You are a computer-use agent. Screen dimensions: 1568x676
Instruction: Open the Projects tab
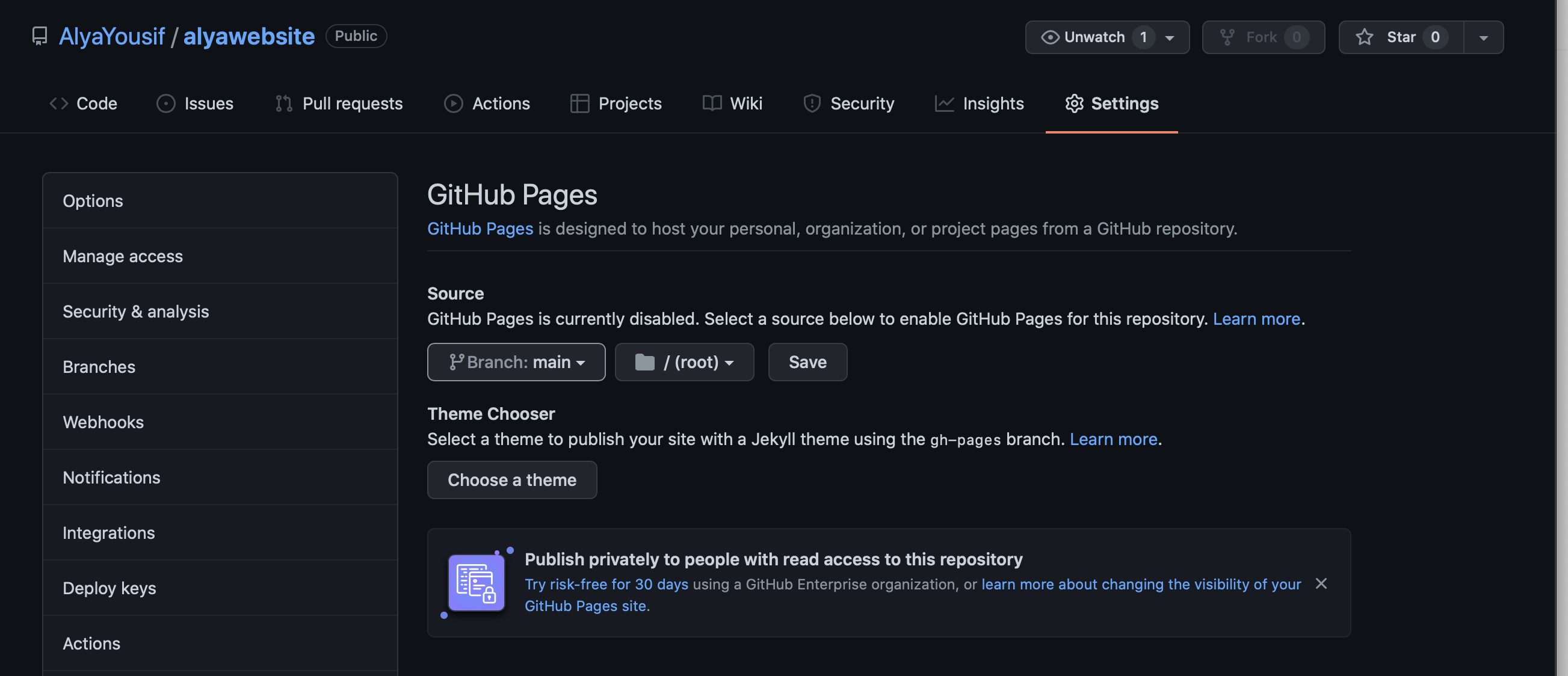(x=616, y=103)
